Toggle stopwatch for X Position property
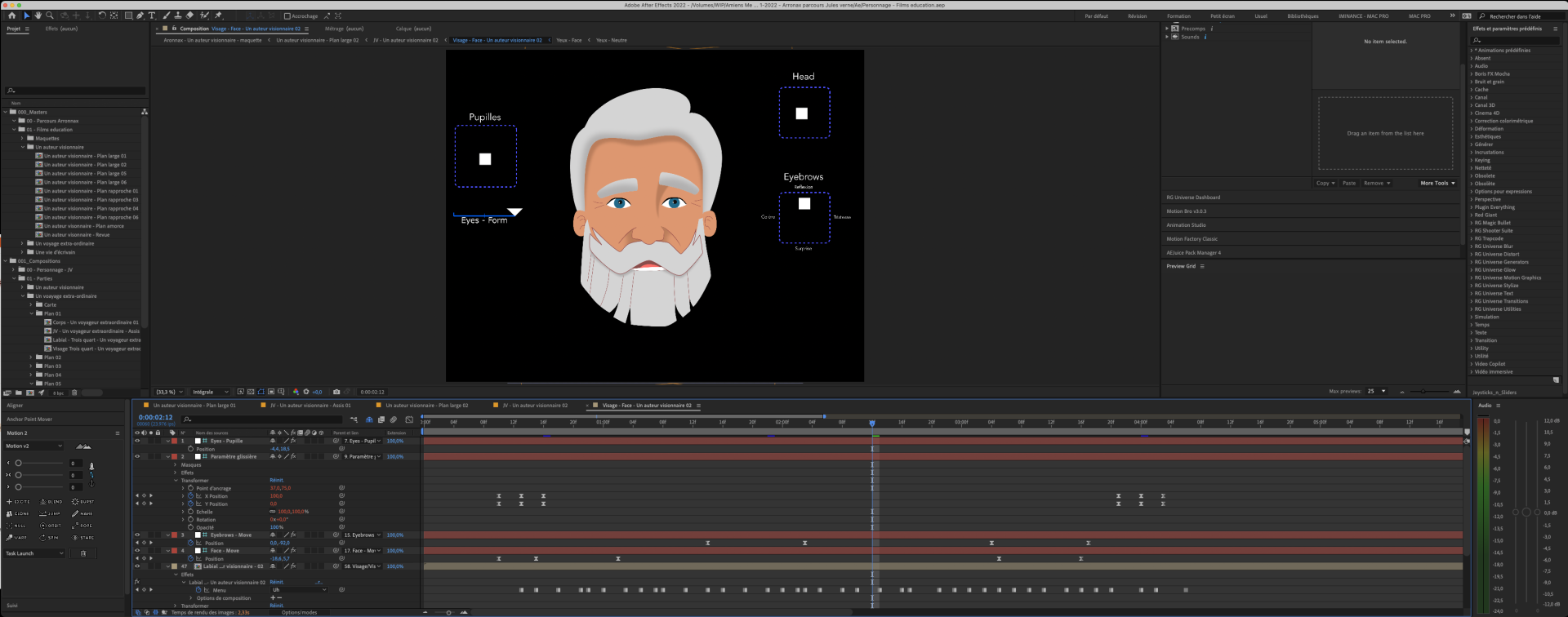1568x617 pixels. pyautogui.click(x=190, y=495)
